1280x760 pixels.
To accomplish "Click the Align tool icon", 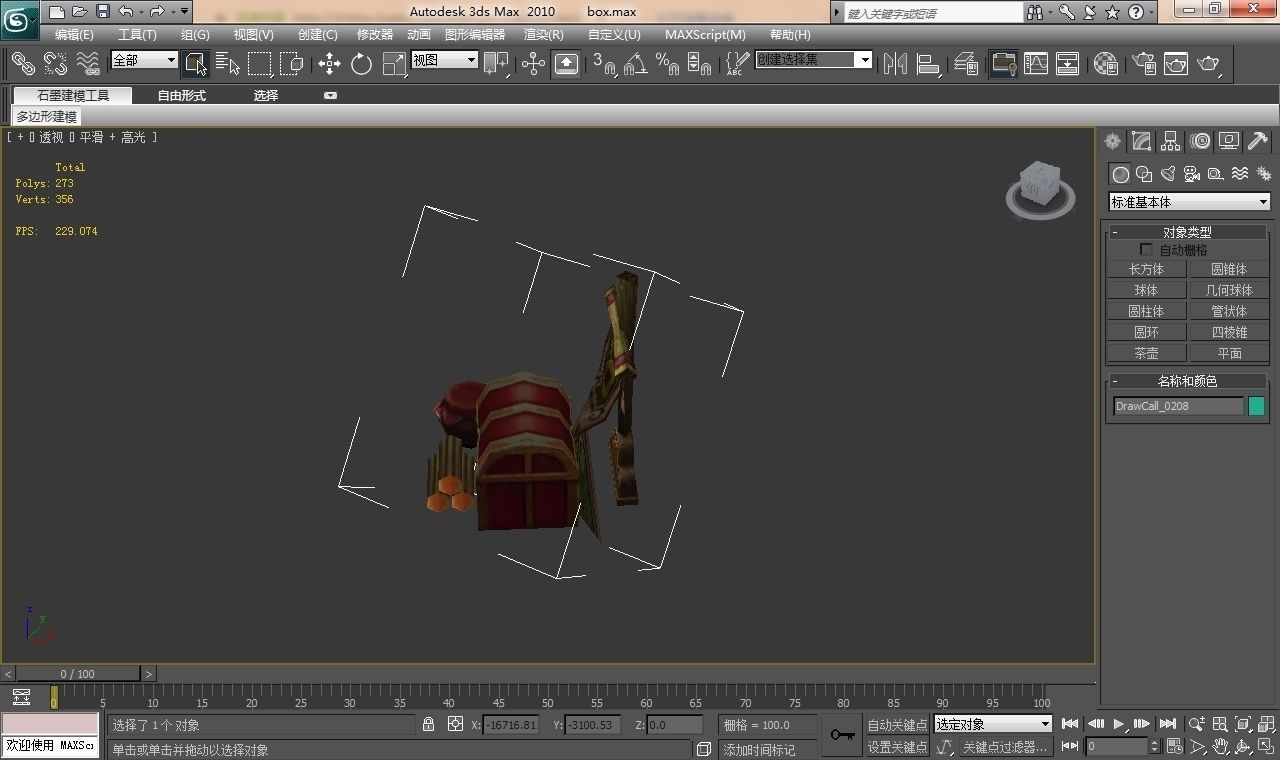I will pyautogui.click(x=928, y=64).
